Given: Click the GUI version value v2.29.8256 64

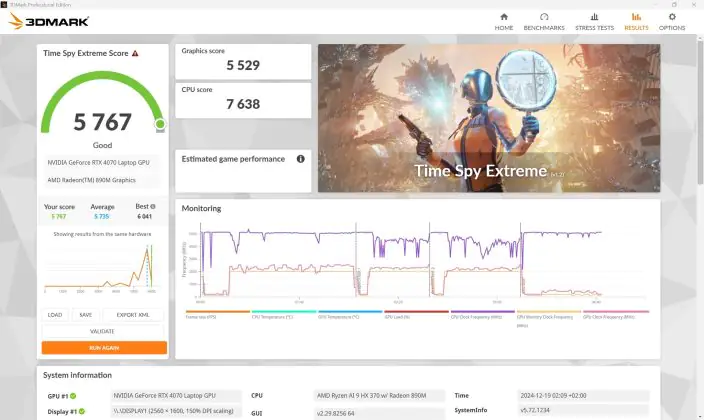Looking at the screenshot, I should (x=379, y=413).
